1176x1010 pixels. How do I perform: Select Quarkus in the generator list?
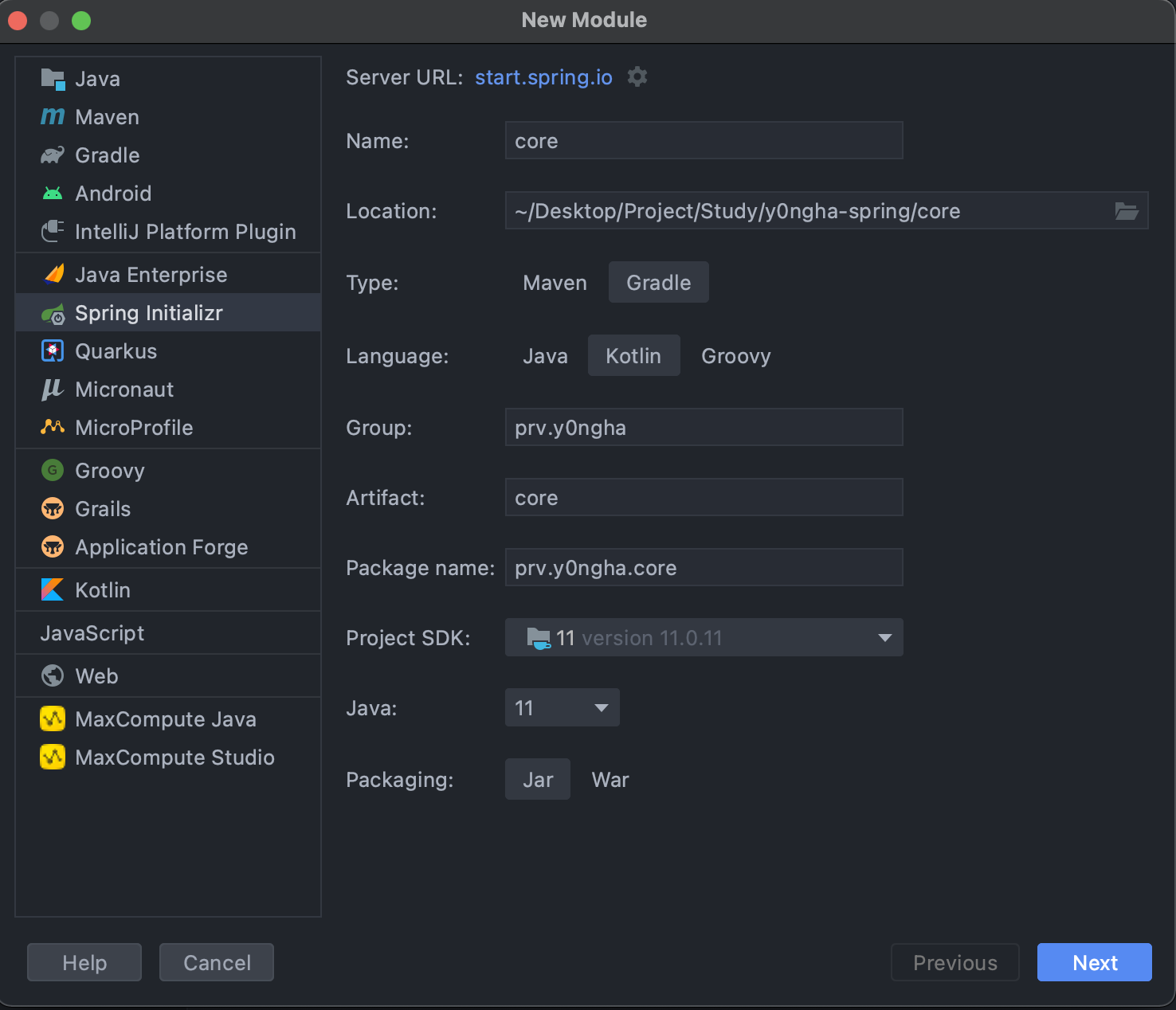click(x=168, y=351)
